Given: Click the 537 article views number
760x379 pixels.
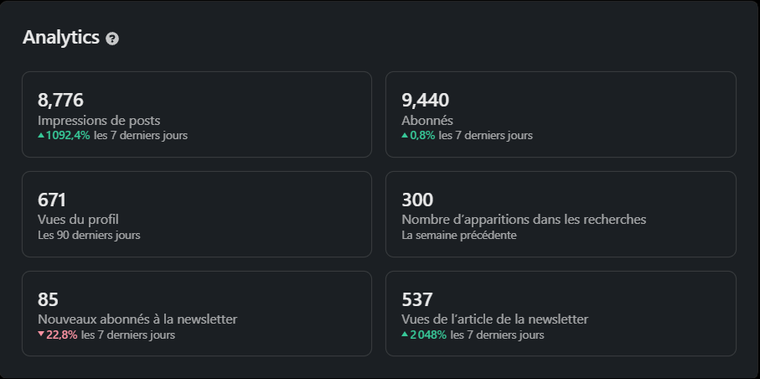Looking at the screenshot, I should [417, 300].
